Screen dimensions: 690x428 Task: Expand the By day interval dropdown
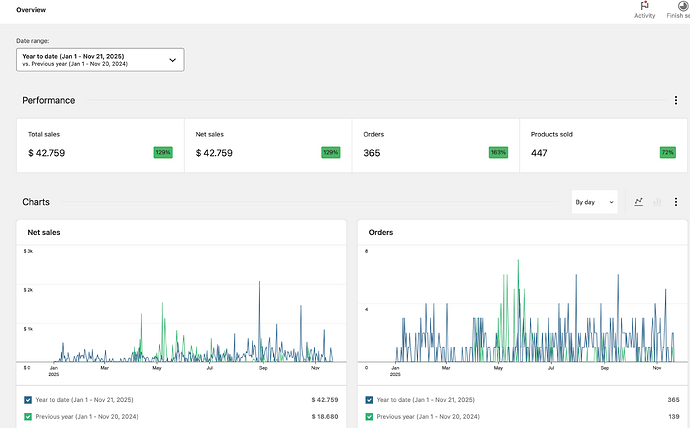(x=594, y=202)
